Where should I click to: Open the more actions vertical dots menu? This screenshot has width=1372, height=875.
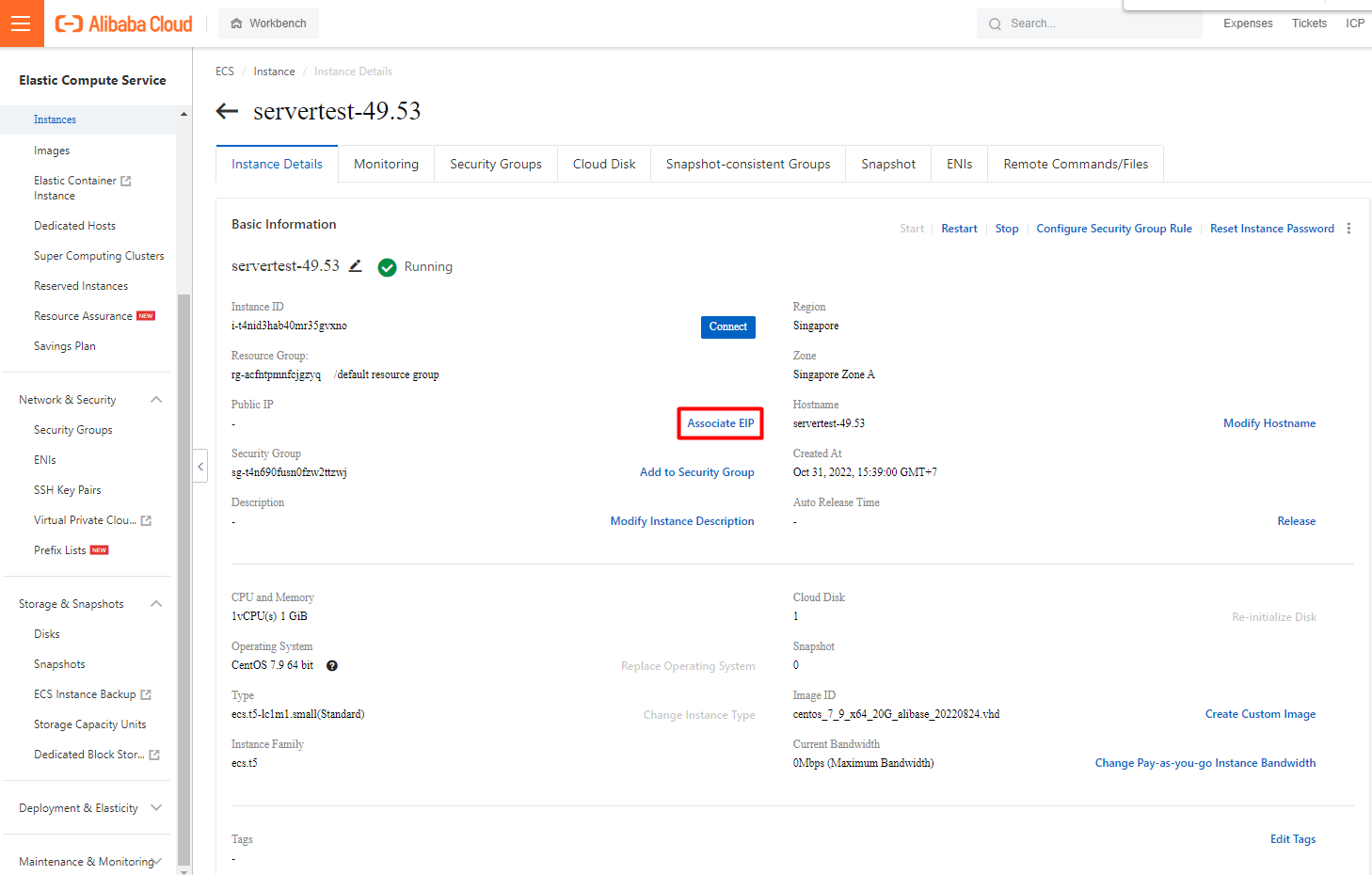coord(1348,229)
